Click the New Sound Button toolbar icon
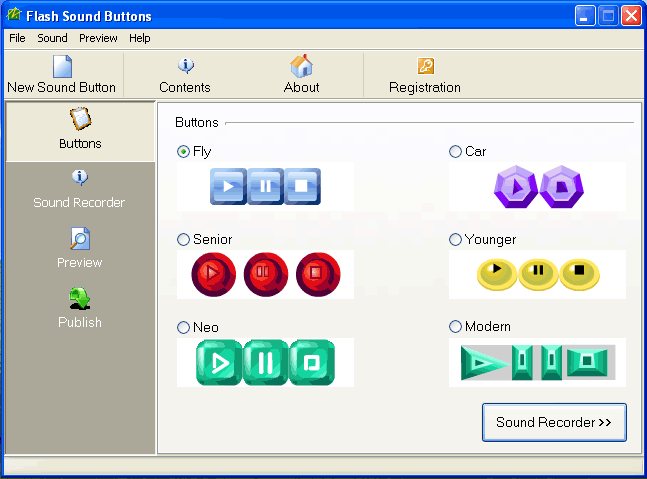 point(62,66)
